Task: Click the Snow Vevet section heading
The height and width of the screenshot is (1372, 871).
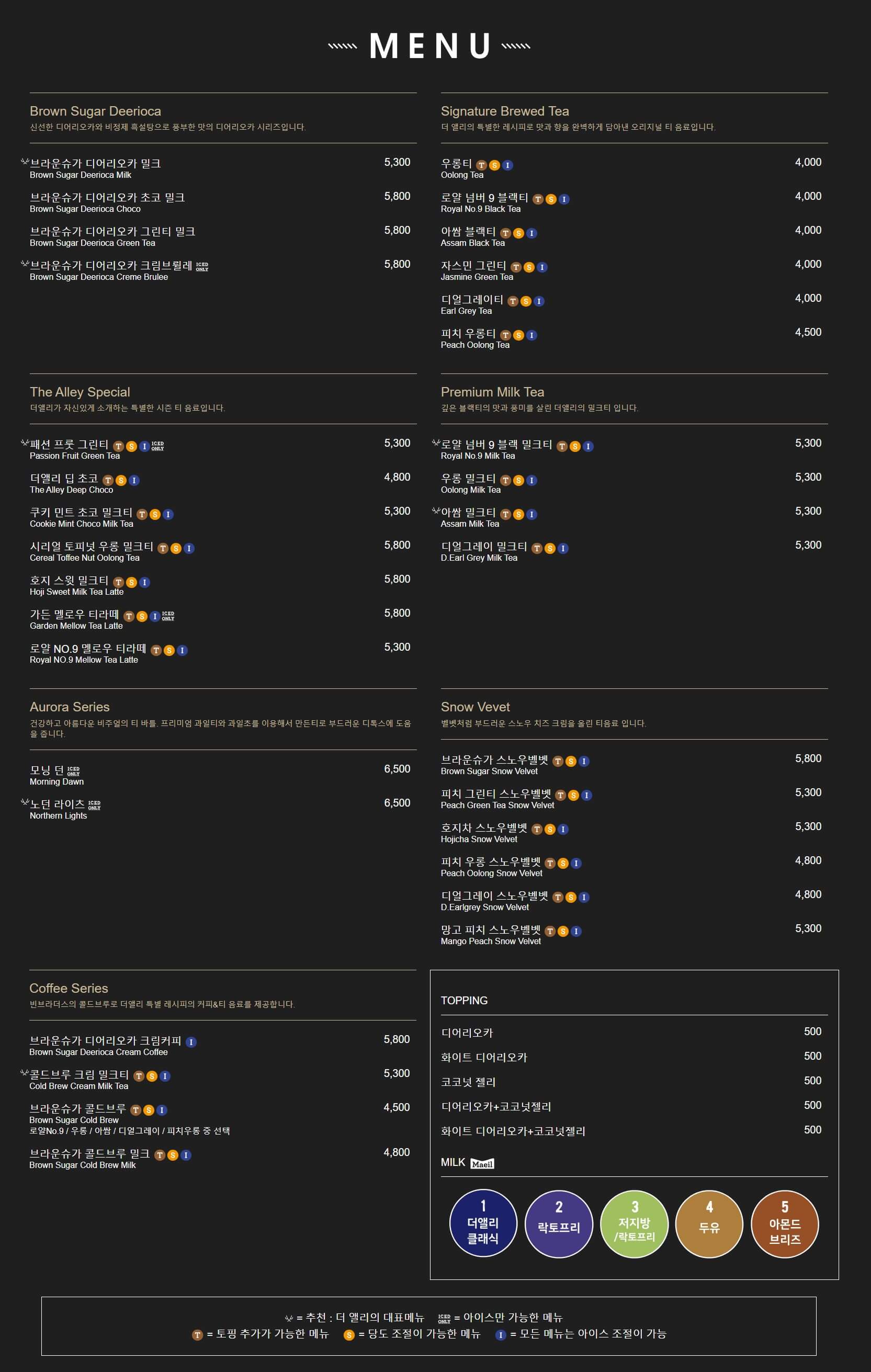Action: point(475,707)
